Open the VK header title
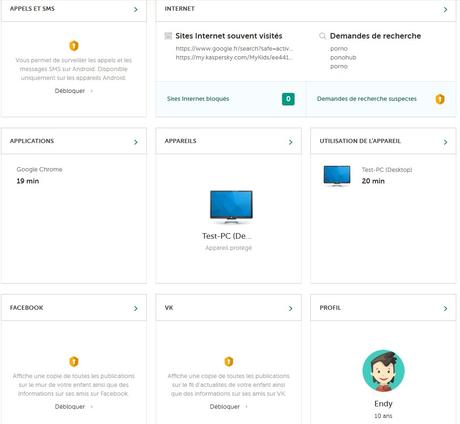460x424 pixels. (x=169, y=308)
